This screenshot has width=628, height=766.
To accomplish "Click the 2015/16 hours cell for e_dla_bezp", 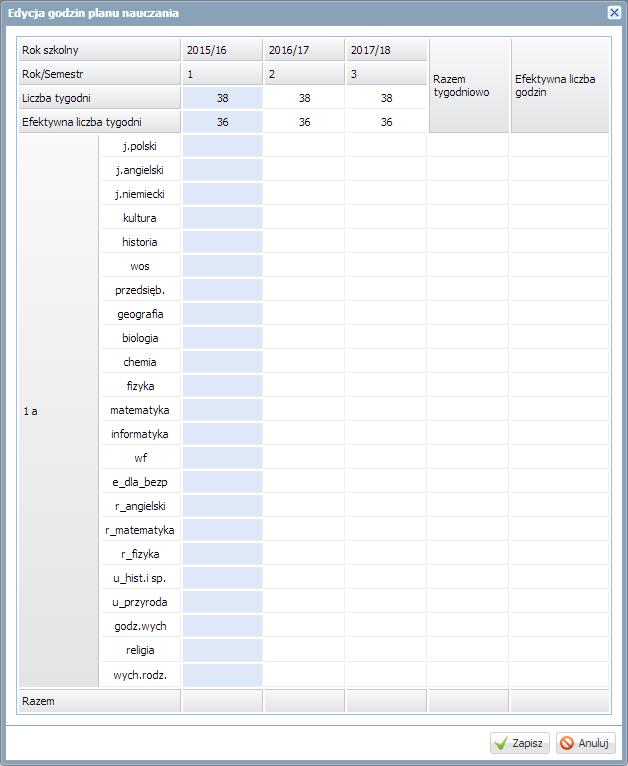I will point(222,482).
